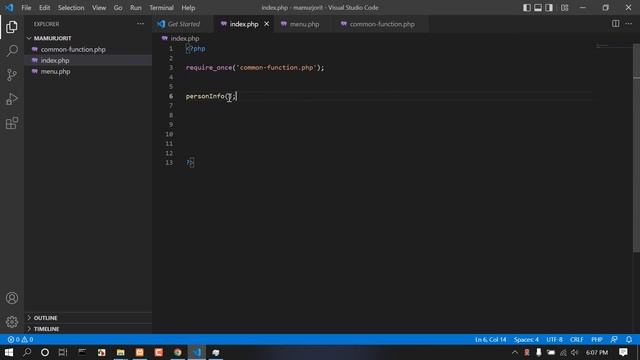This screenshot has height=360, width=640.
Task: Toggle the bottom panel layout icon
Action: pyautogui.click(x=538, y=7)
